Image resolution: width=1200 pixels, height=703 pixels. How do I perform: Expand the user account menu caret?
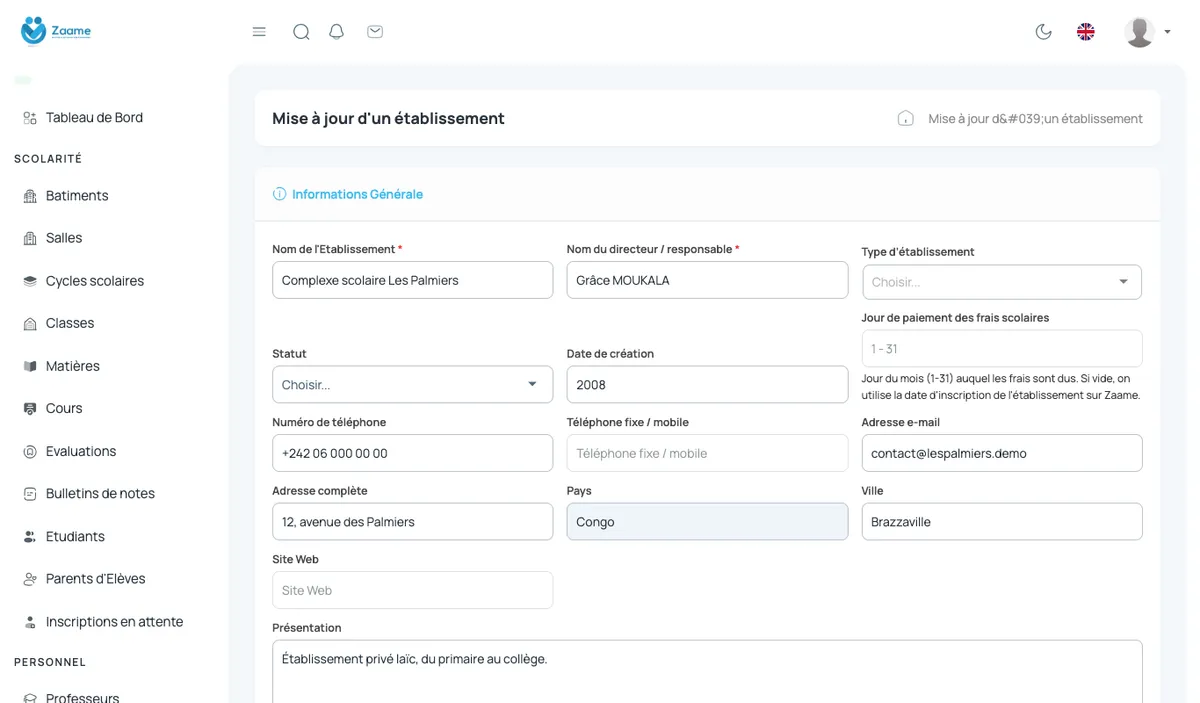point(1167,32)
